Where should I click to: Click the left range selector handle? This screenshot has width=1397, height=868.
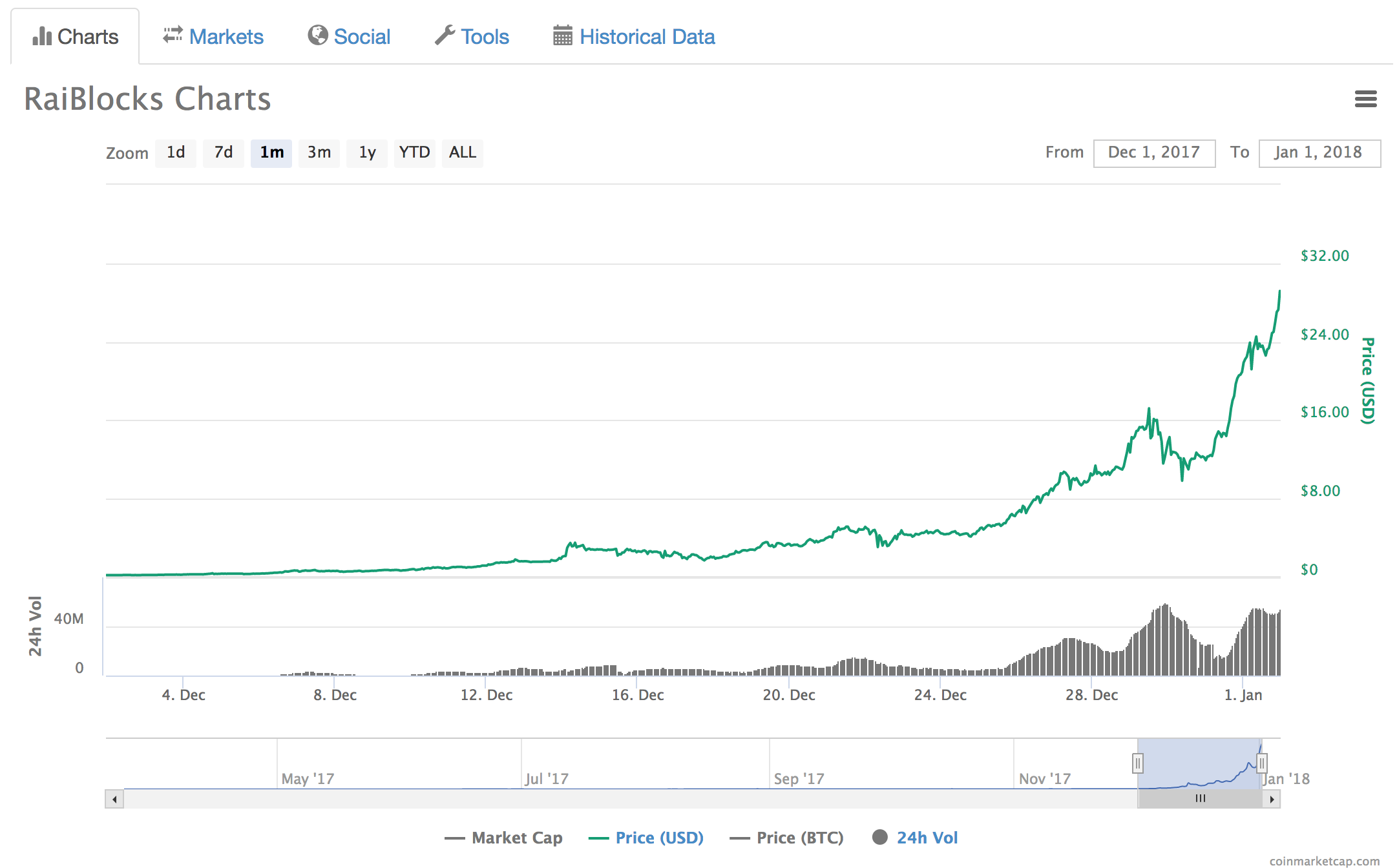[1138, 763]
